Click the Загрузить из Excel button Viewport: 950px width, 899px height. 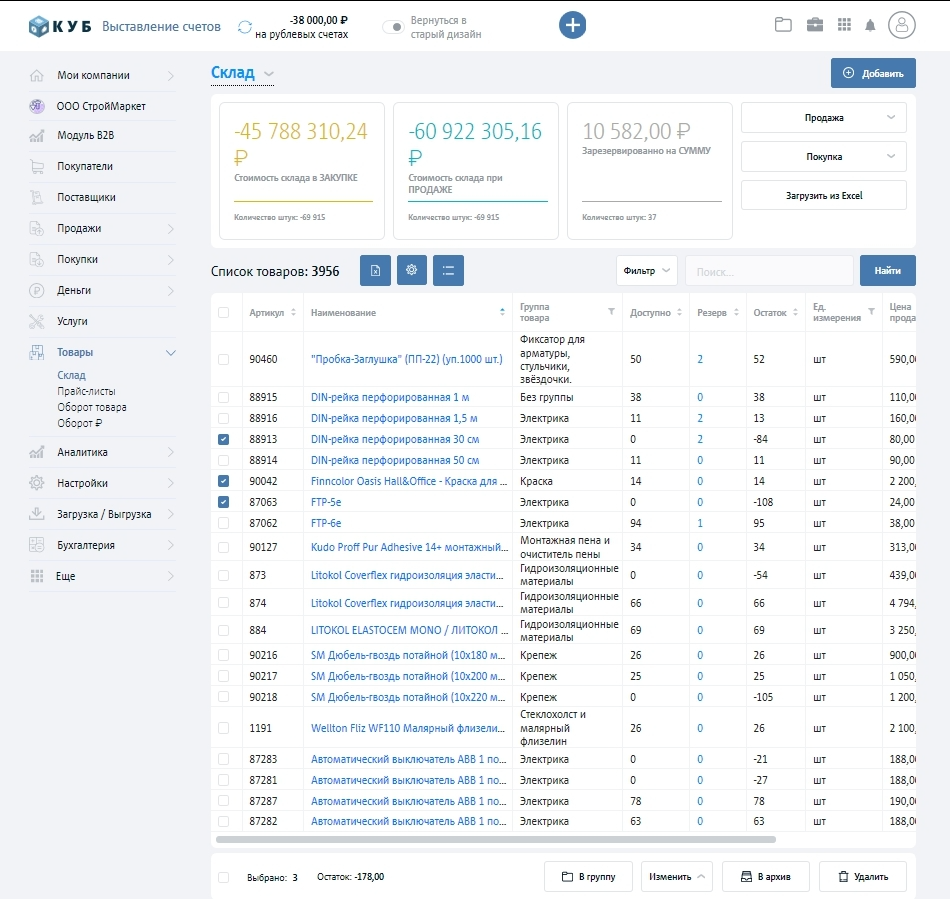[823, 195]
